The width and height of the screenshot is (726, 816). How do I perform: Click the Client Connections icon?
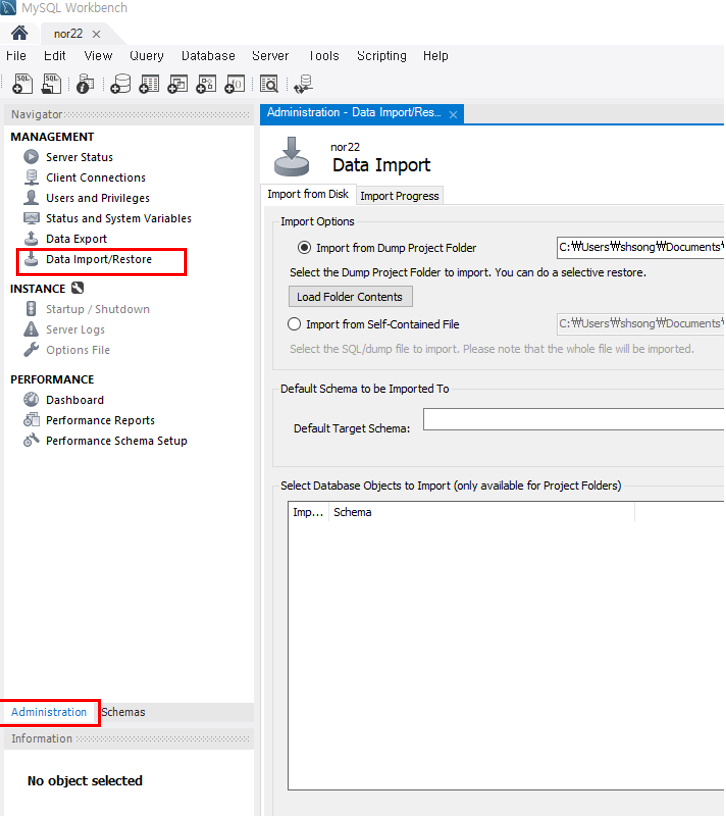click(x=31, y=177)
